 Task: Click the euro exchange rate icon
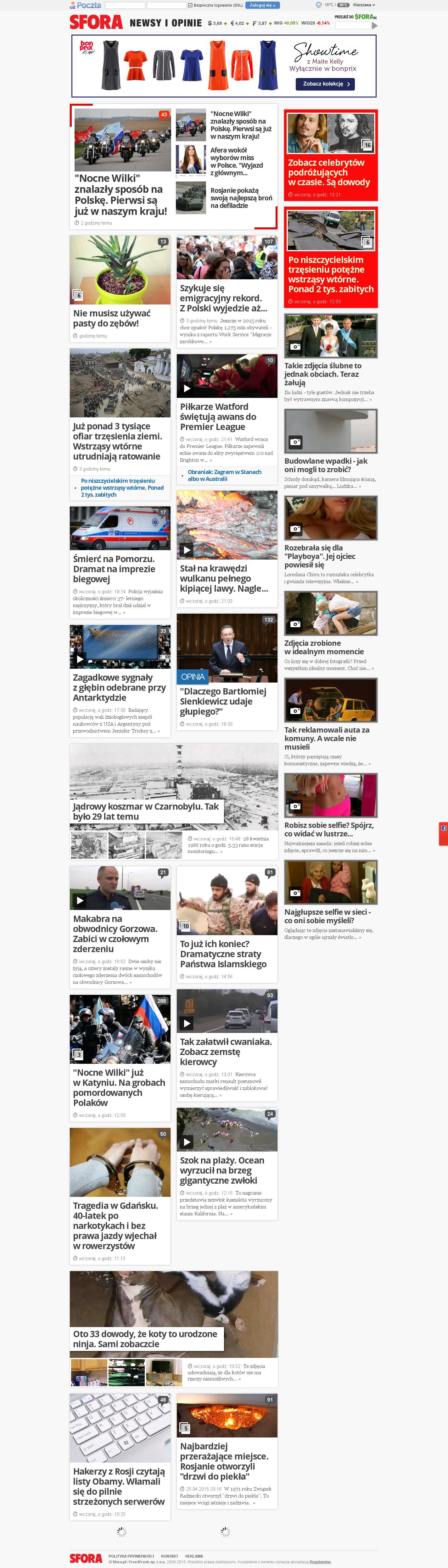pos(232,24)
